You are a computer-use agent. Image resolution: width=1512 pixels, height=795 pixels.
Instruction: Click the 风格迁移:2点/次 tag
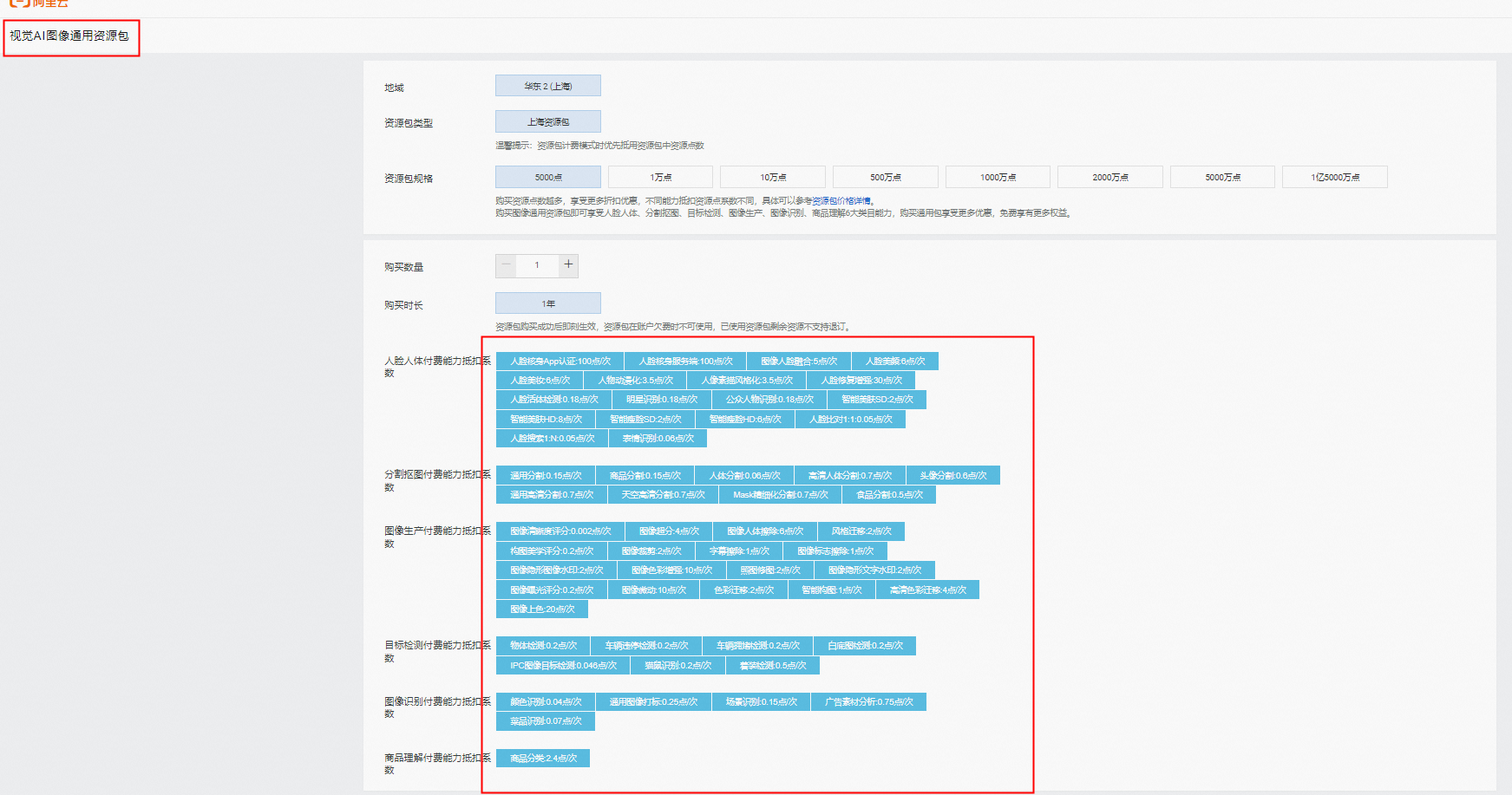pos(861,531)
